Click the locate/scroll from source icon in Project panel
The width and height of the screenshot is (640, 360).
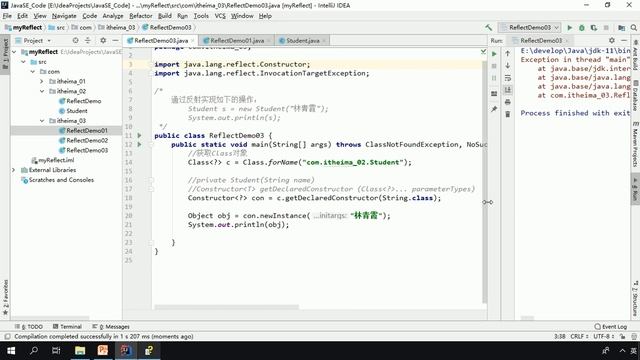click(x=76, y=40)
